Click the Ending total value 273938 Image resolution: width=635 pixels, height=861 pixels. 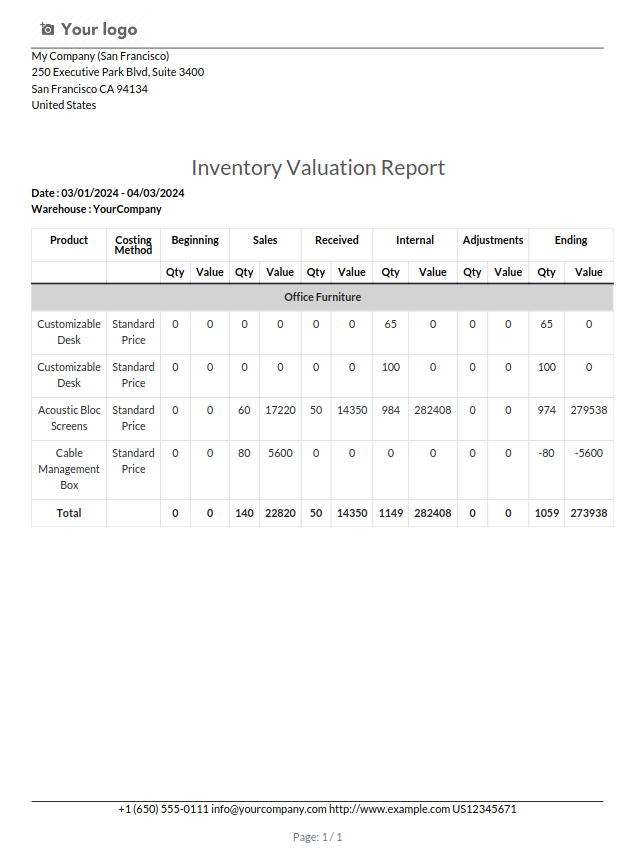(x=589, y=513)
